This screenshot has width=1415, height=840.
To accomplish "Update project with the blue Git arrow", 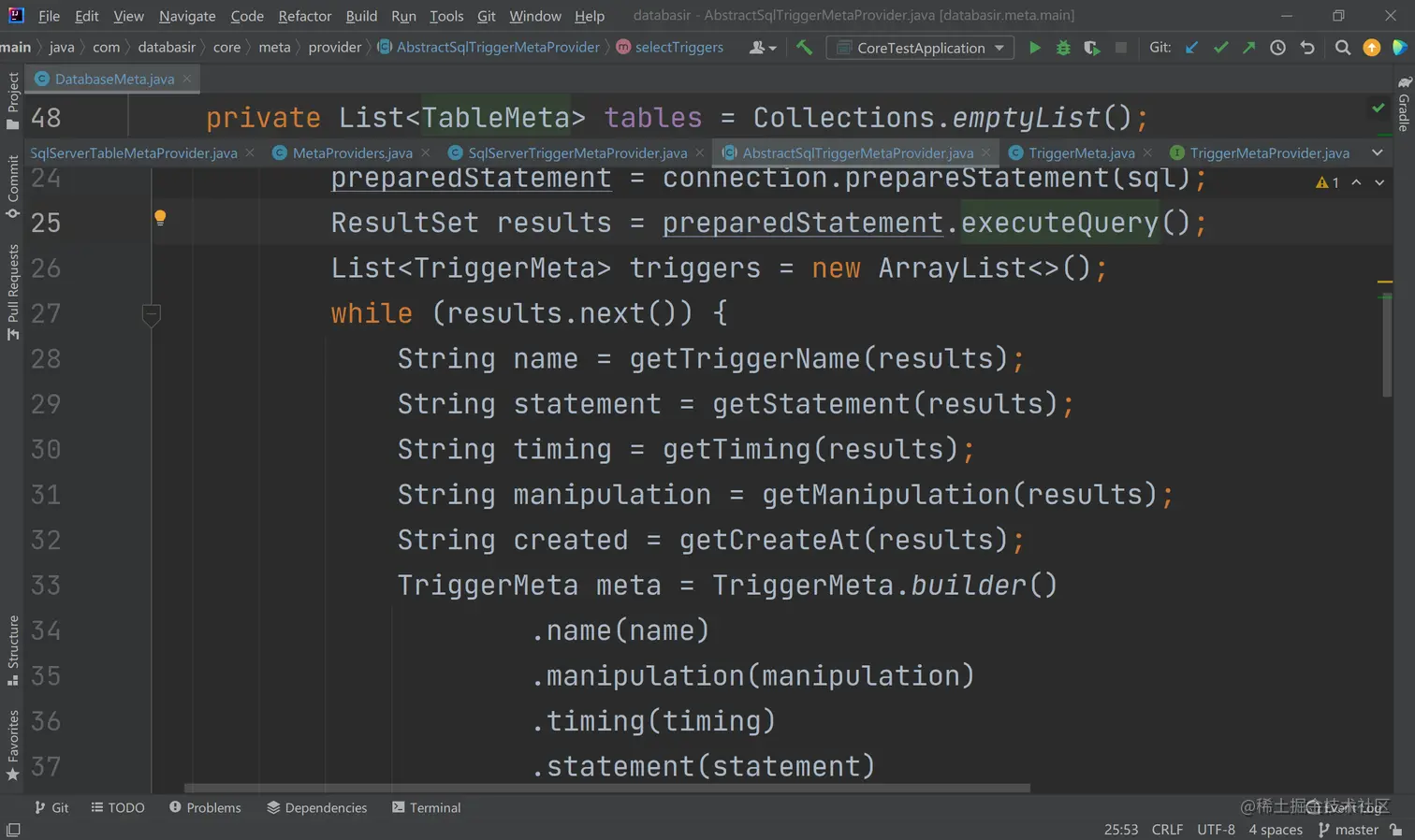I will click(x=1191, y=48).
